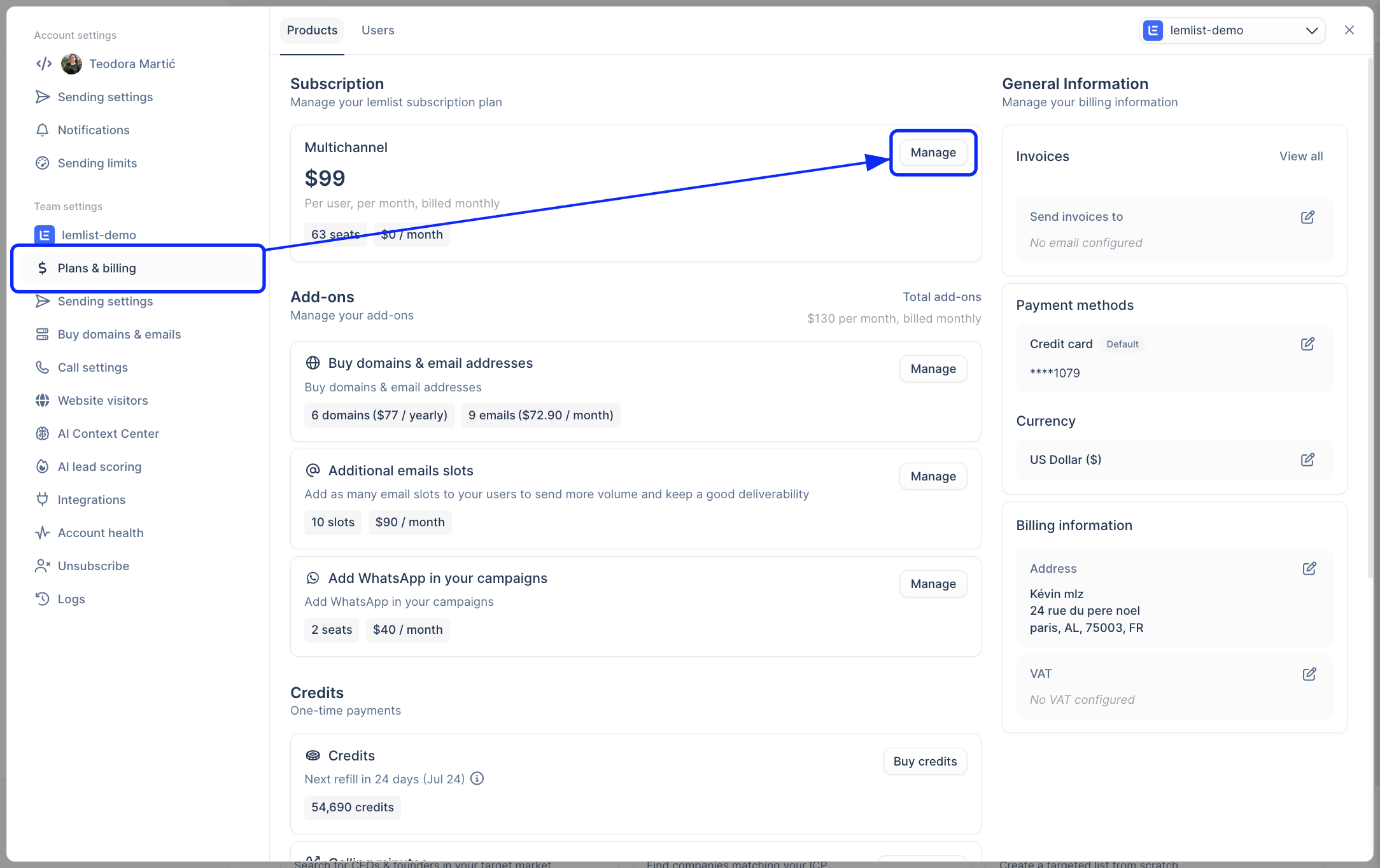The image size is (1380, 868).
Task: Click the '54,690 credits' badge
Action: click(x=353, y=807)
